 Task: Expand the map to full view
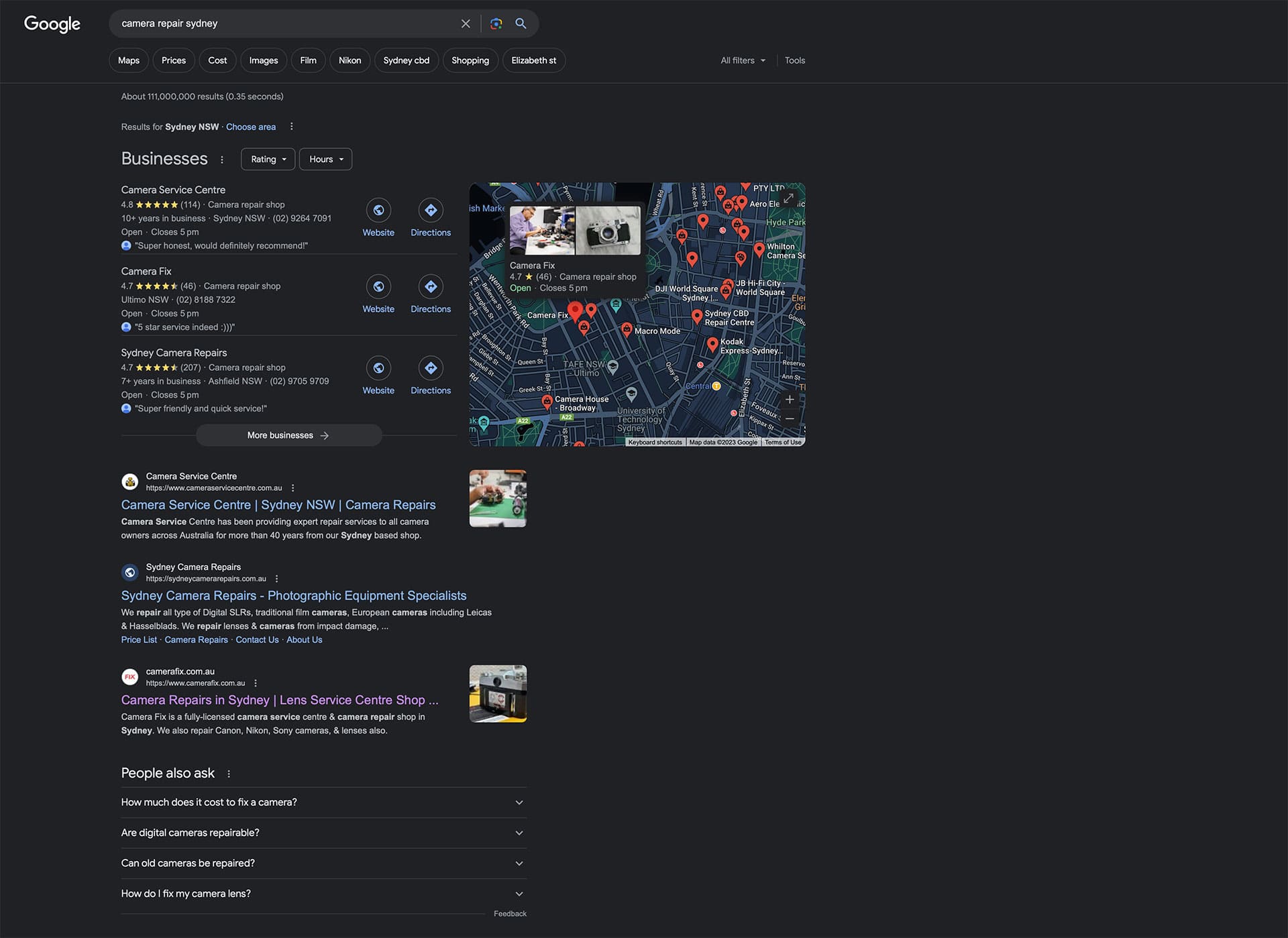(789, 198)
